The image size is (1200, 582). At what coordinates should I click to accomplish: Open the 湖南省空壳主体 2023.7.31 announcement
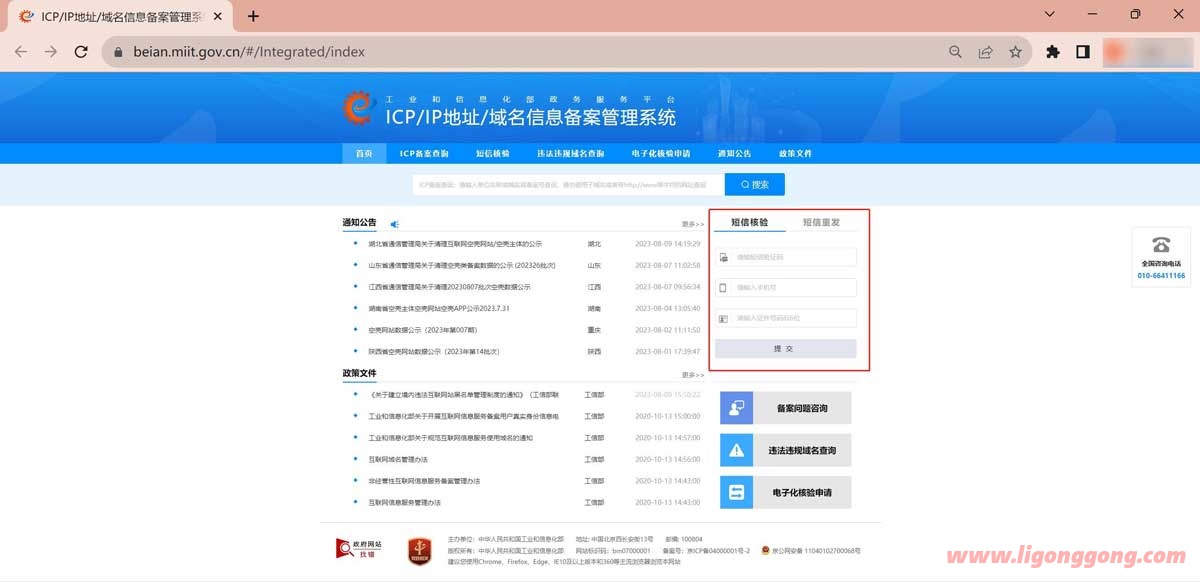[x=439, y=309]
